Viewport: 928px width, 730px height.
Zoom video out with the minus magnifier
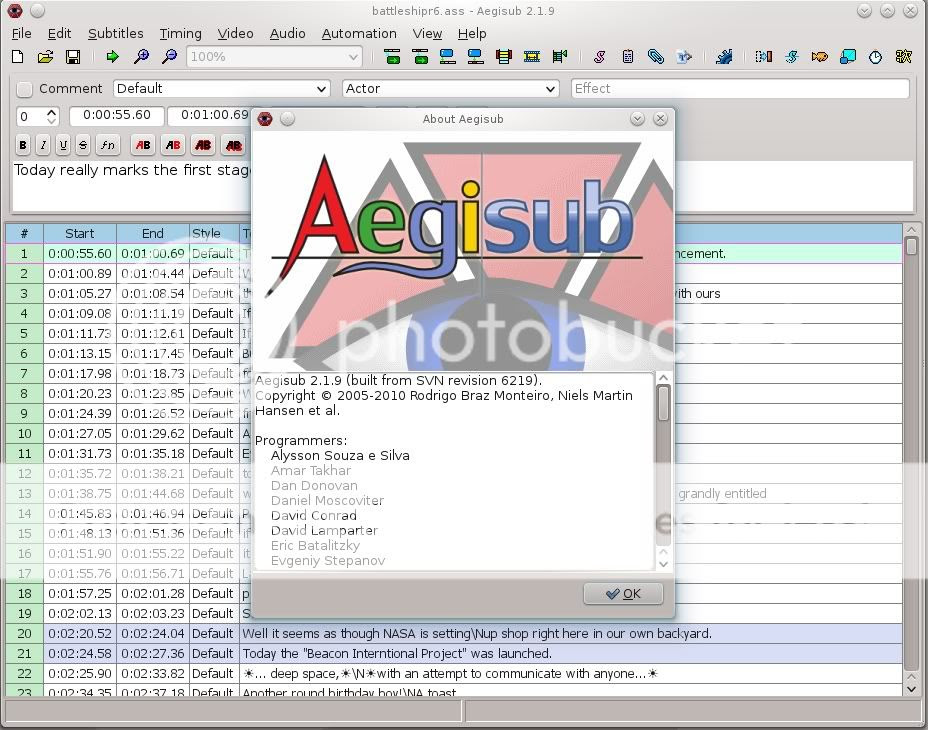point(169,57)
